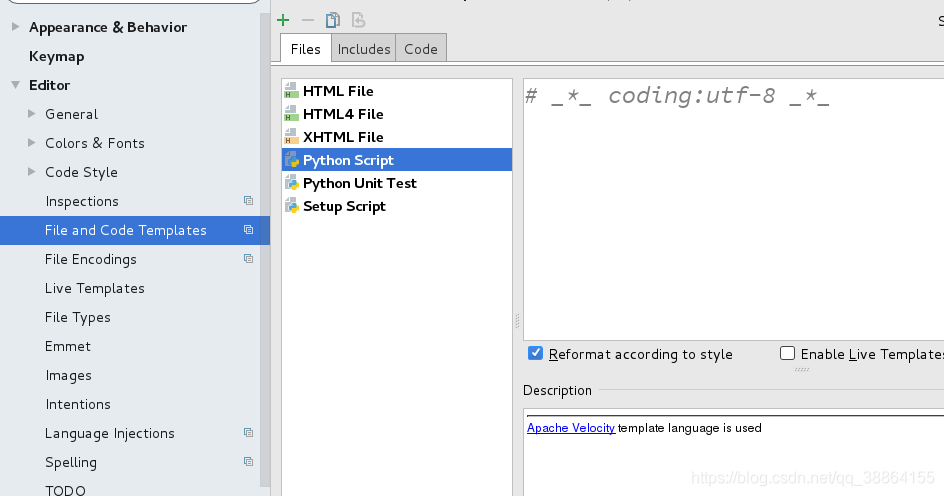Click into the template code editor
944x496 pixels.
click(x=733, y=209)
